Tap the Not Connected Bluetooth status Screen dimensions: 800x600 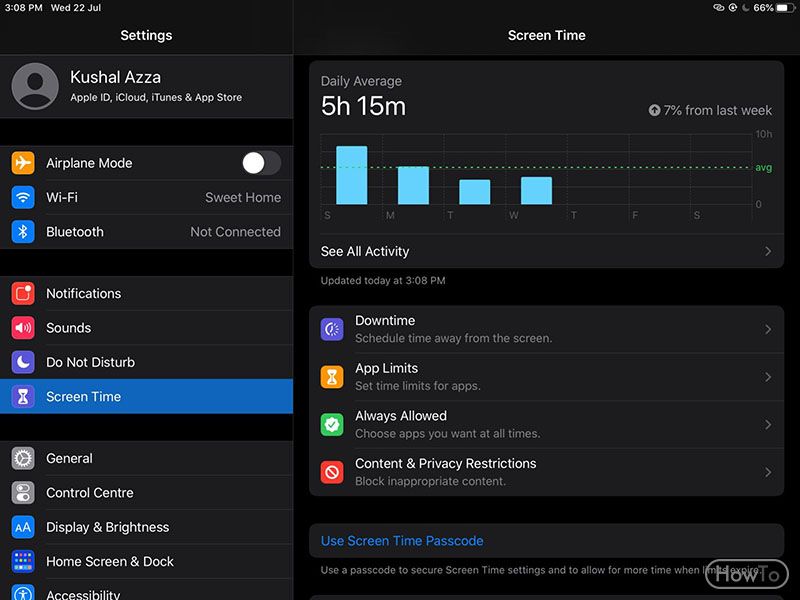tap(235, 232)
